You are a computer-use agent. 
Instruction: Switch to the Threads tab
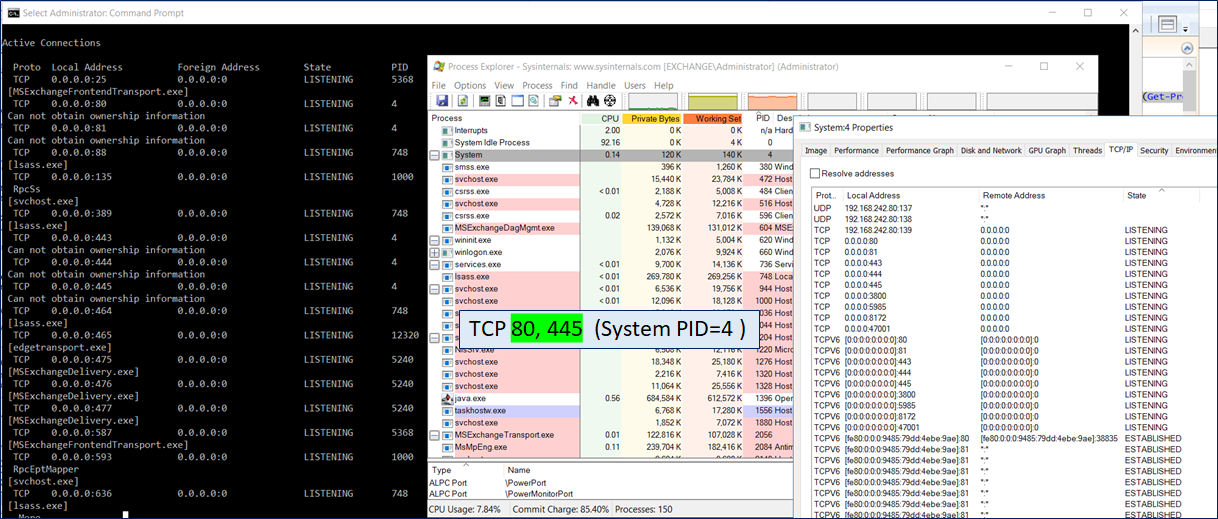[x=1087, y=150]
